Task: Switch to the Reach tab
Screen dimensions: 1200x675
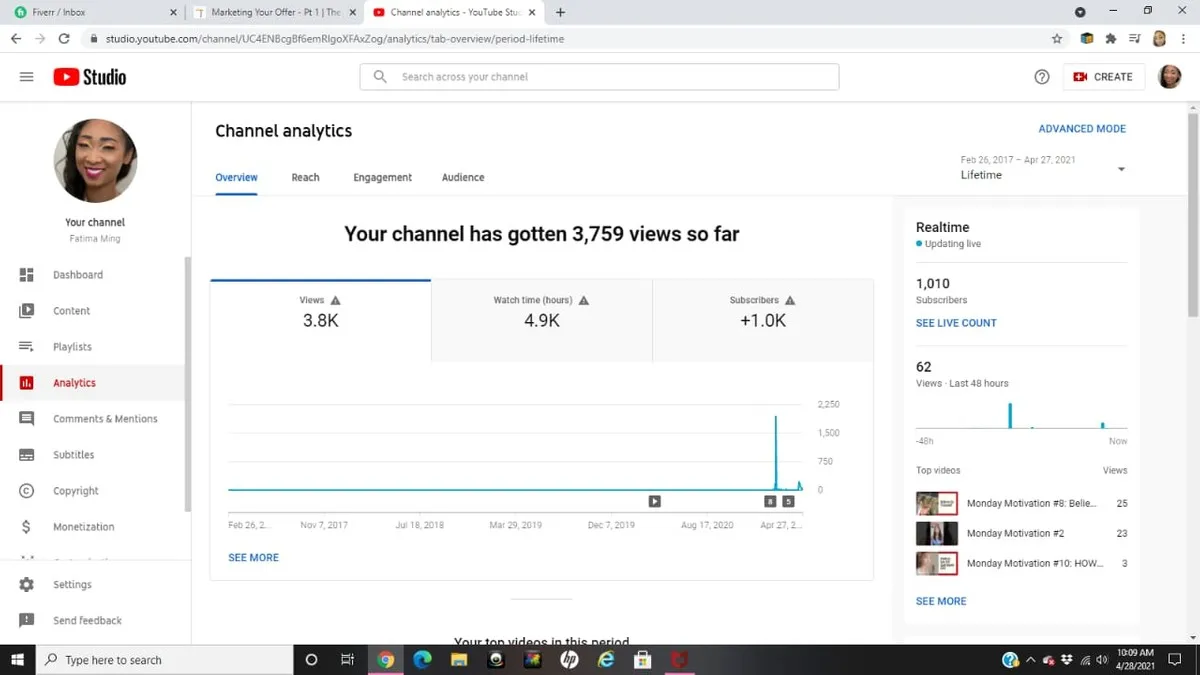Action: coord(305,178)
